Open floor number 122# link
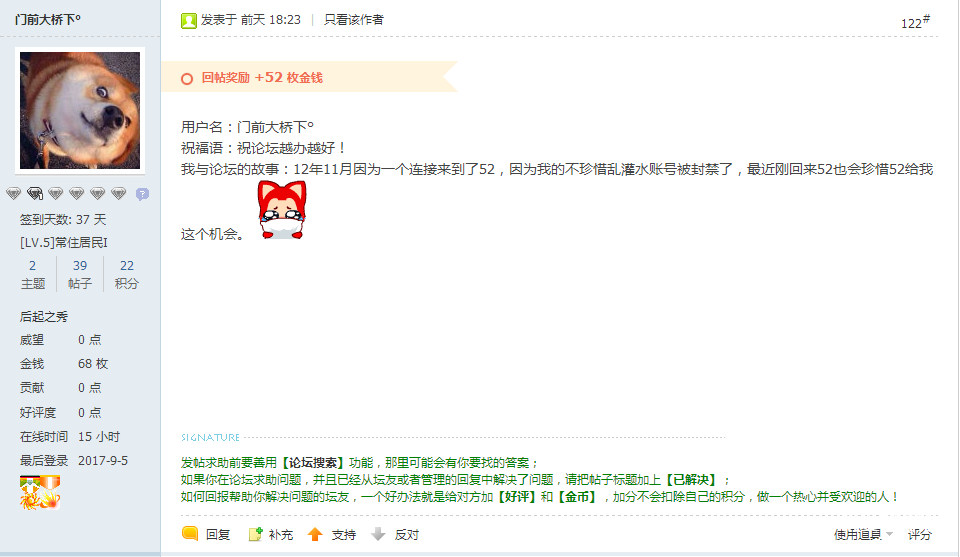This screenshot has width=960, height=557. [915, 23]
